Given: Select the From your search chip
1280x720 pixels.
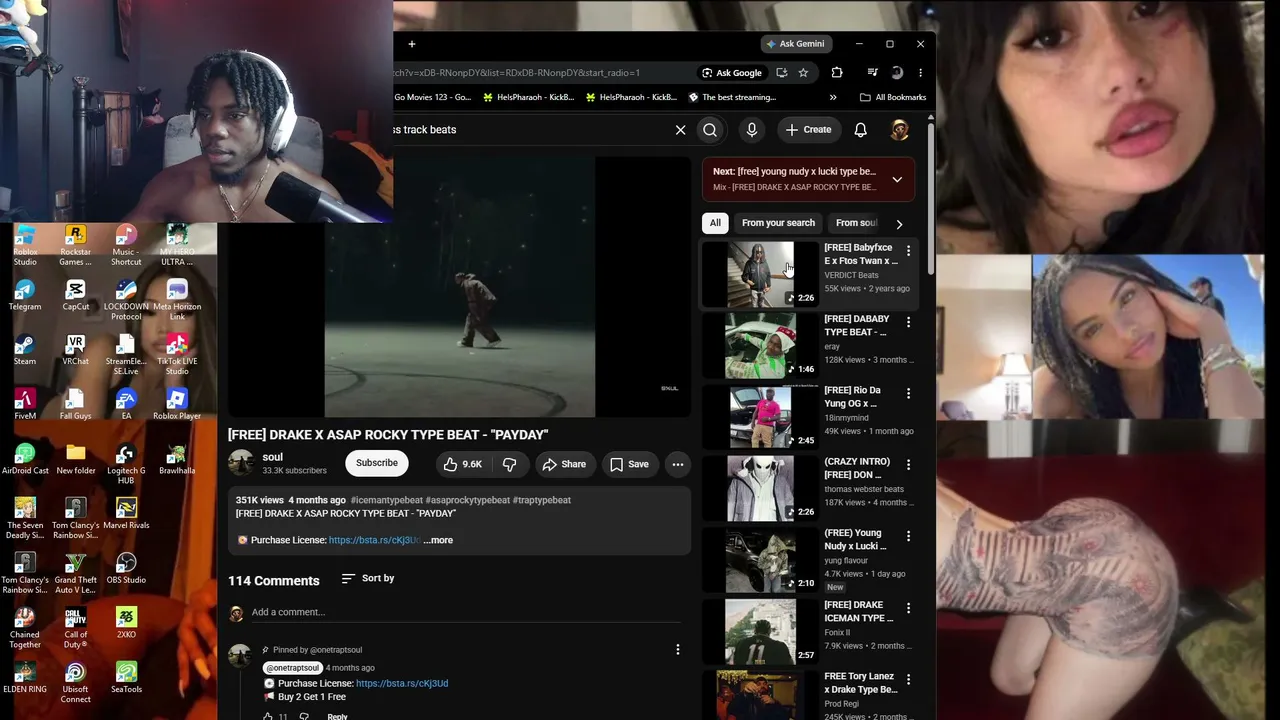Looking at the screenshot, I should pyautogui.click(x=778, y=223).
